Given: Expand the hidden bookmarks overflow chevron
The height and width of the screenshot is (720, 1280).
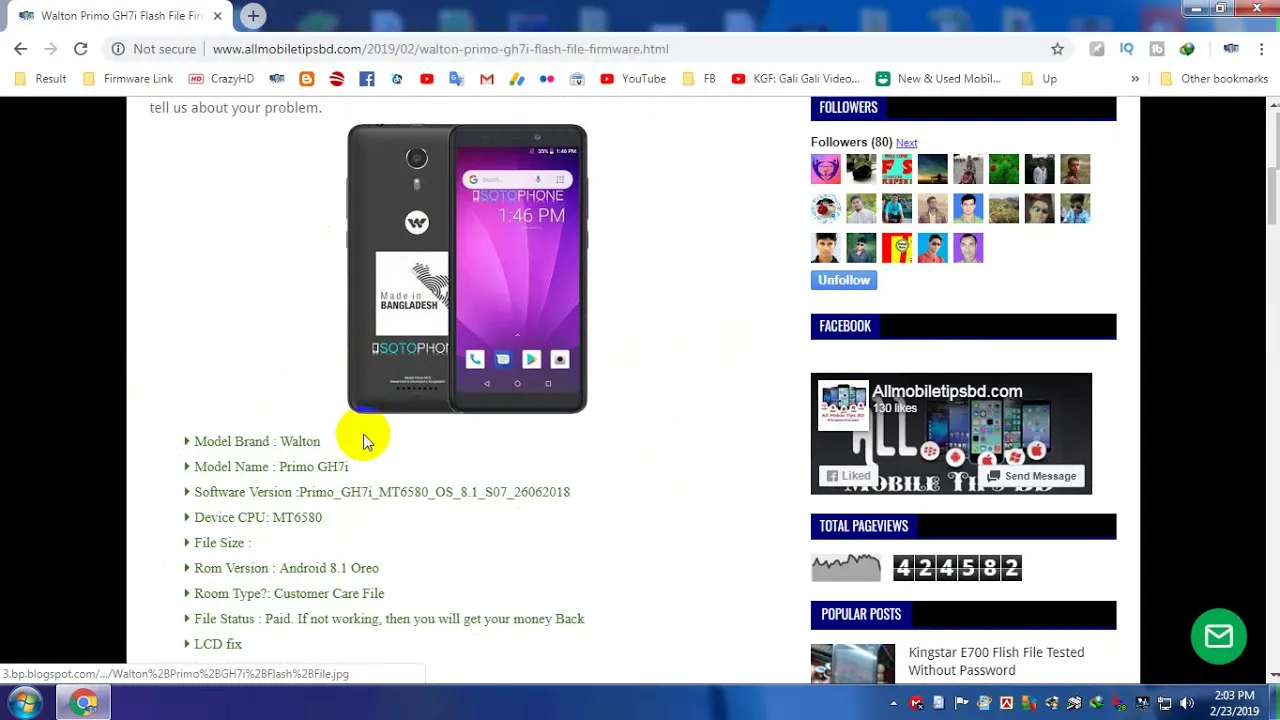Looking at the screenshot, I should click(1135, 79).
